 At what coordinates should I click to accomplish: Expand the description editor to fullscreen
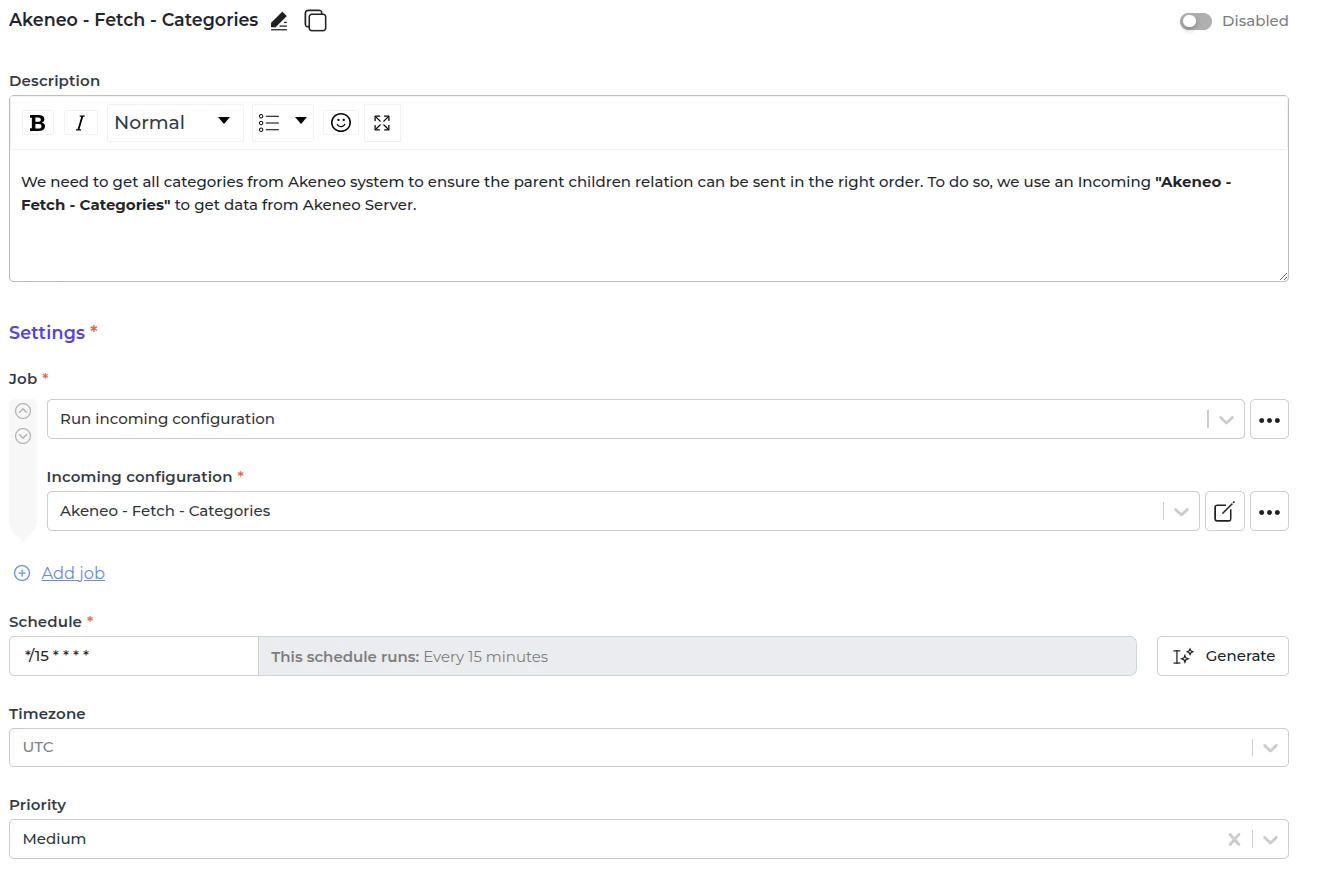382,122
